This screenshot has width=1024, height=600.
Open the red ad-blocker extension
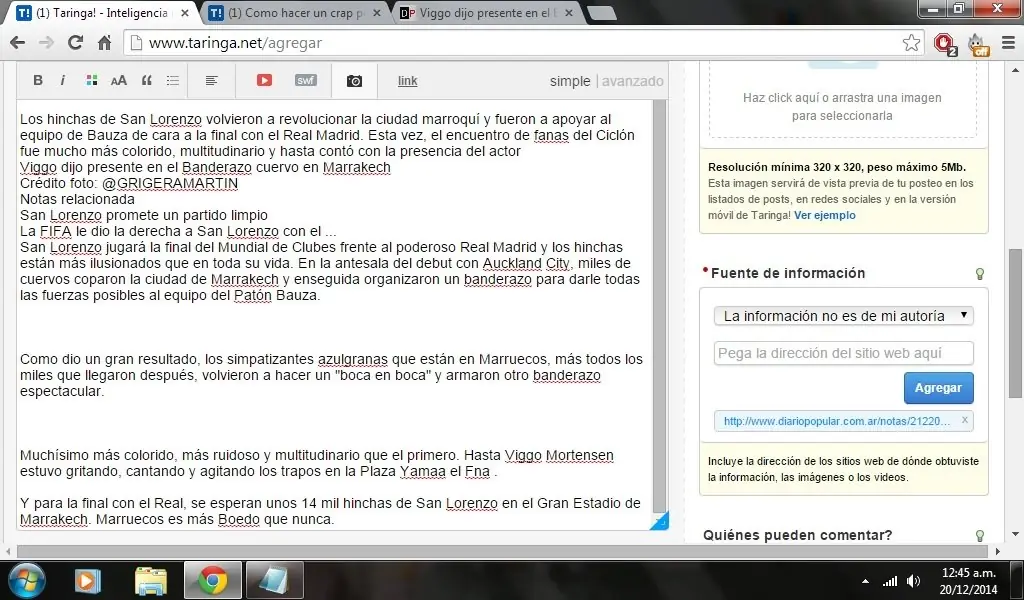[x=944, y=44]
